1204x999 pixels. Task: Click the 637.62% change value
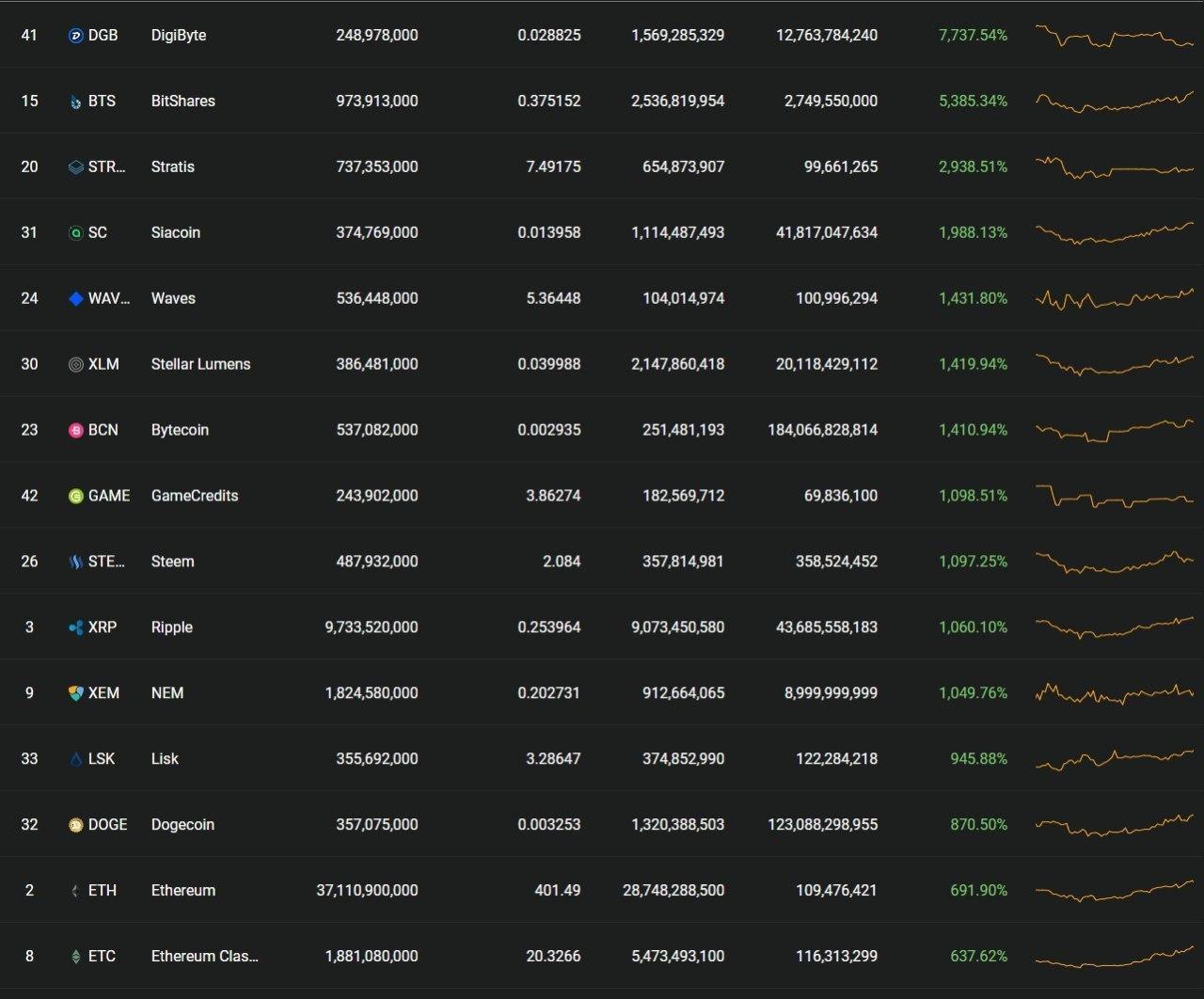(978, 956)
